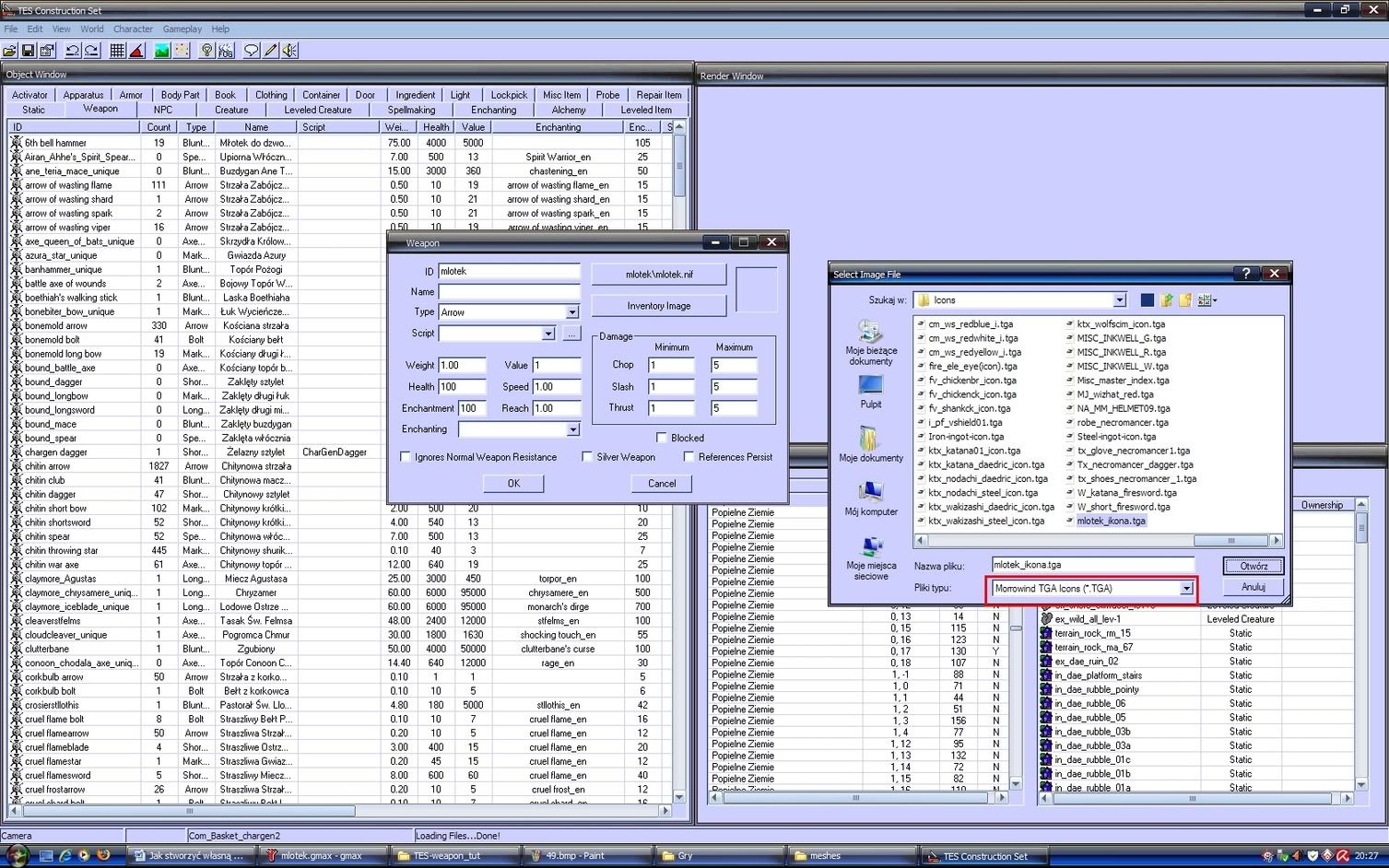Open the World menu

pyautogui.click(x=92, y=29)
